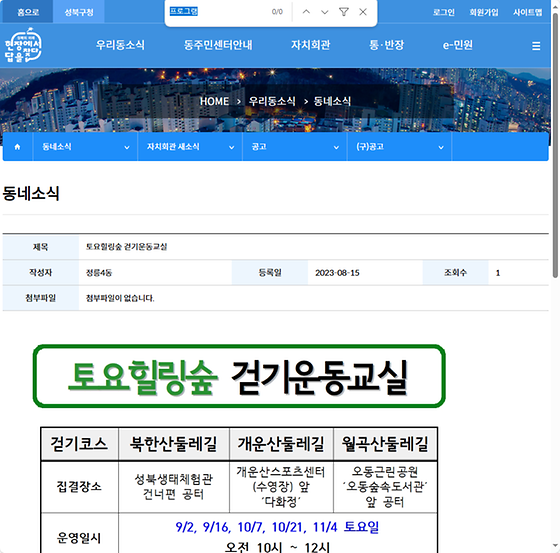Click the 토요힐링숲 걷기운동교실 poster banner
The width and height of the screenshot is (560, 553).
(239, 376)
